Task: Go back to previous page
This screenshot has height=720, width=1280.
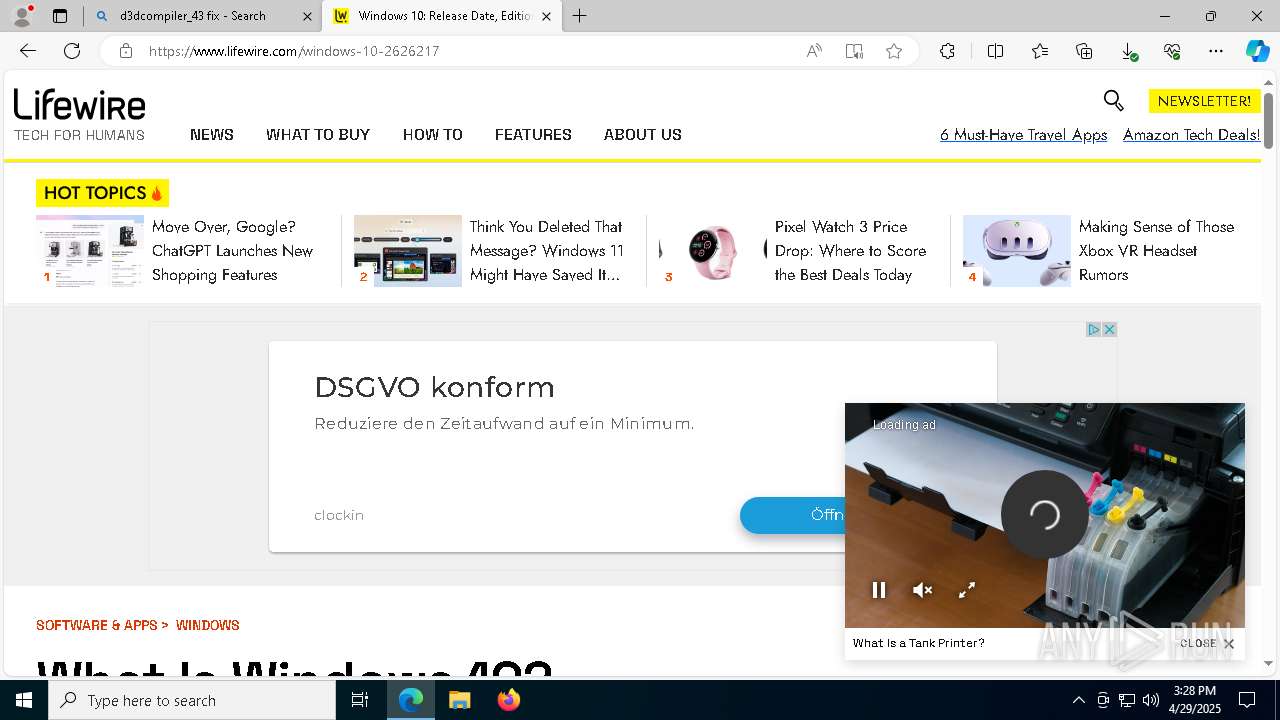Action: click(x=28, y=51)
